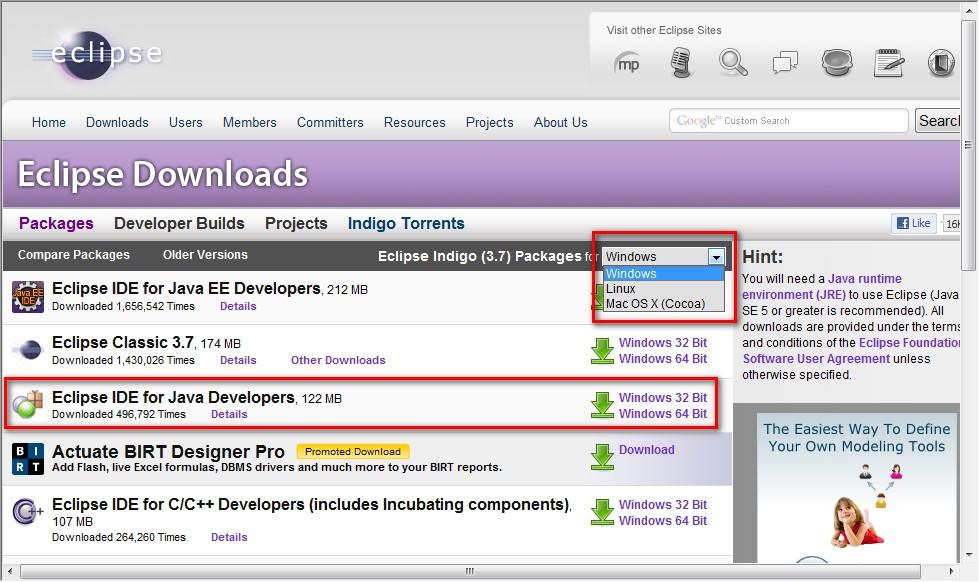Click the magnifying glass site icon
This screenshot has width=979, height=582.
pyautogui.click(x=732, y=63)
